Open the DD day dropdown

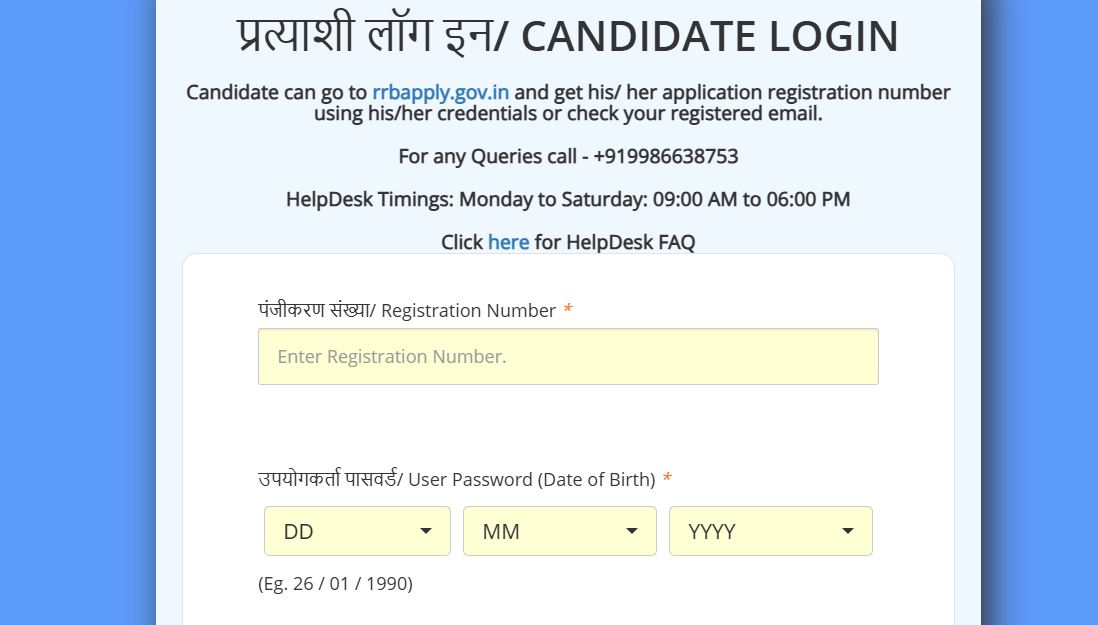357,531
